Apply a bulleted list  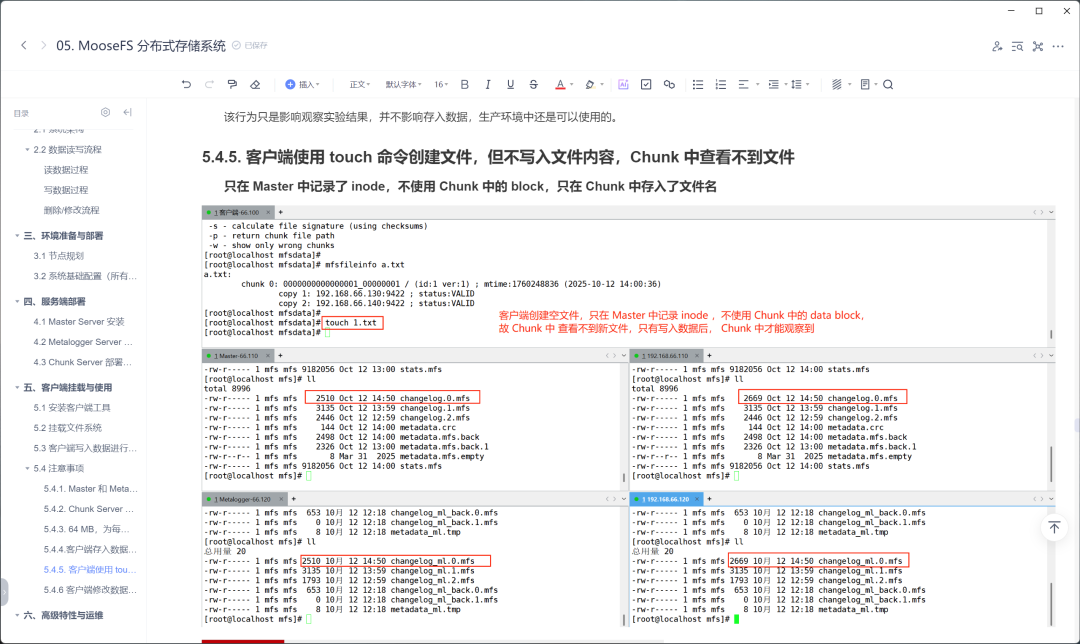pos(698,84)
